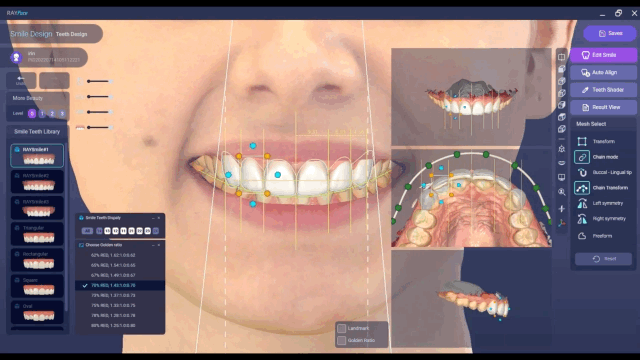Choose the 65% RED golden ratio
Screen dimensions: 640x360
(120, 265)
